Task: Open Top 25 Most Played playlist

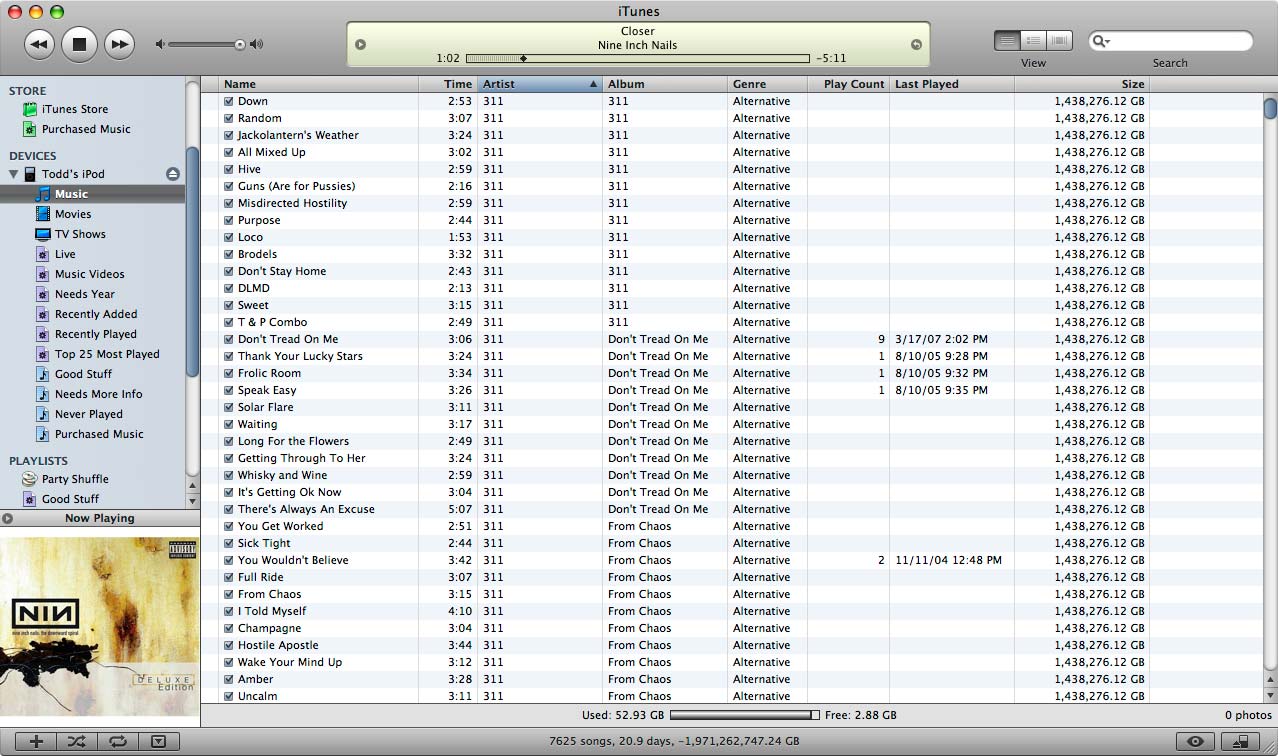Action: pos(107,354)
